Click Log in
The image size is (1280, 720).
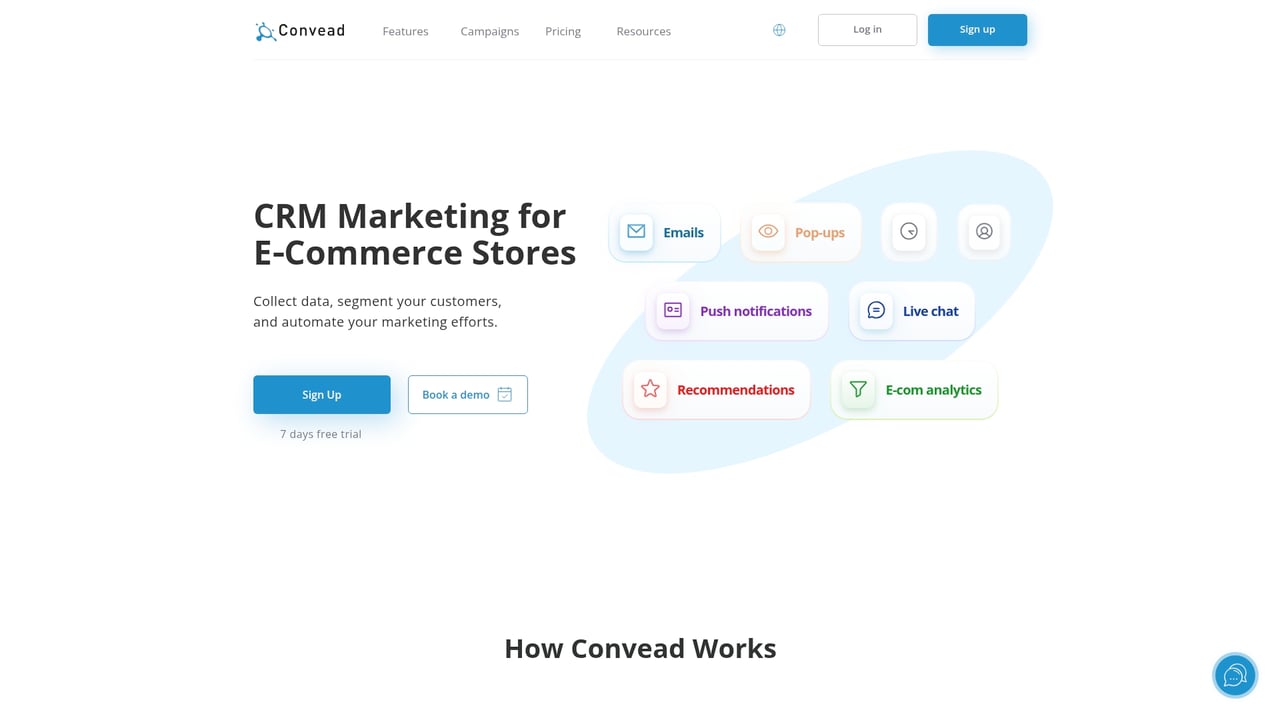867,29
